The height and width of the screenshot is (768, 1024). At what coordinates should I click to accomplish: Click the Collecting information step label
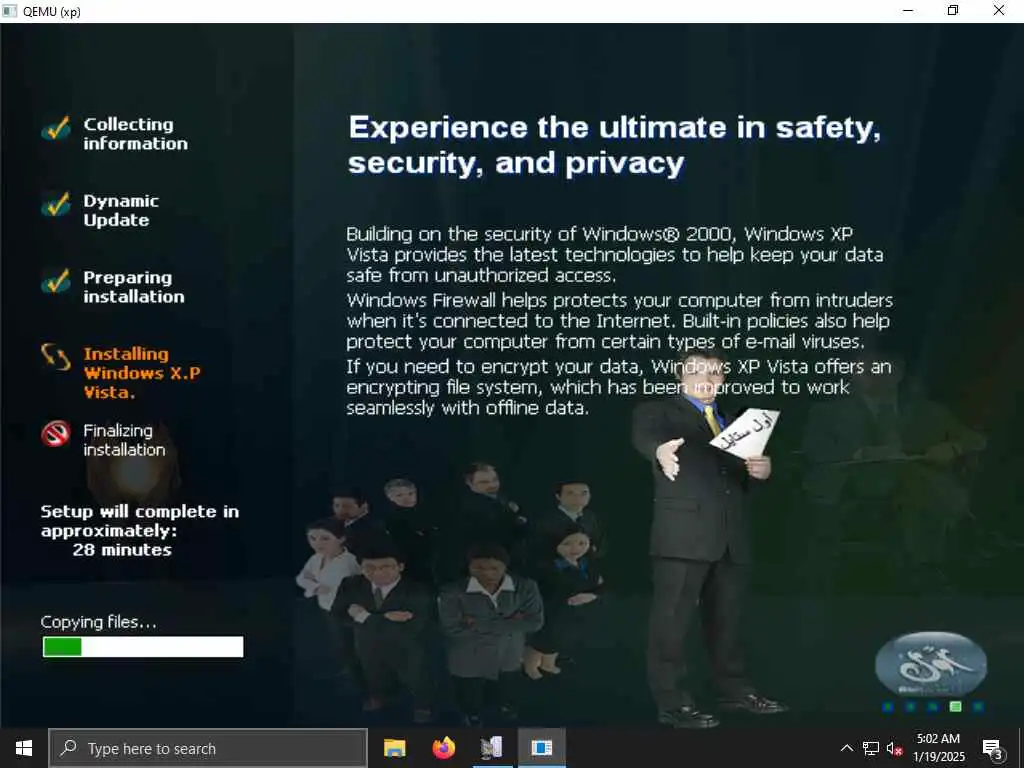[x=135, y=134]
